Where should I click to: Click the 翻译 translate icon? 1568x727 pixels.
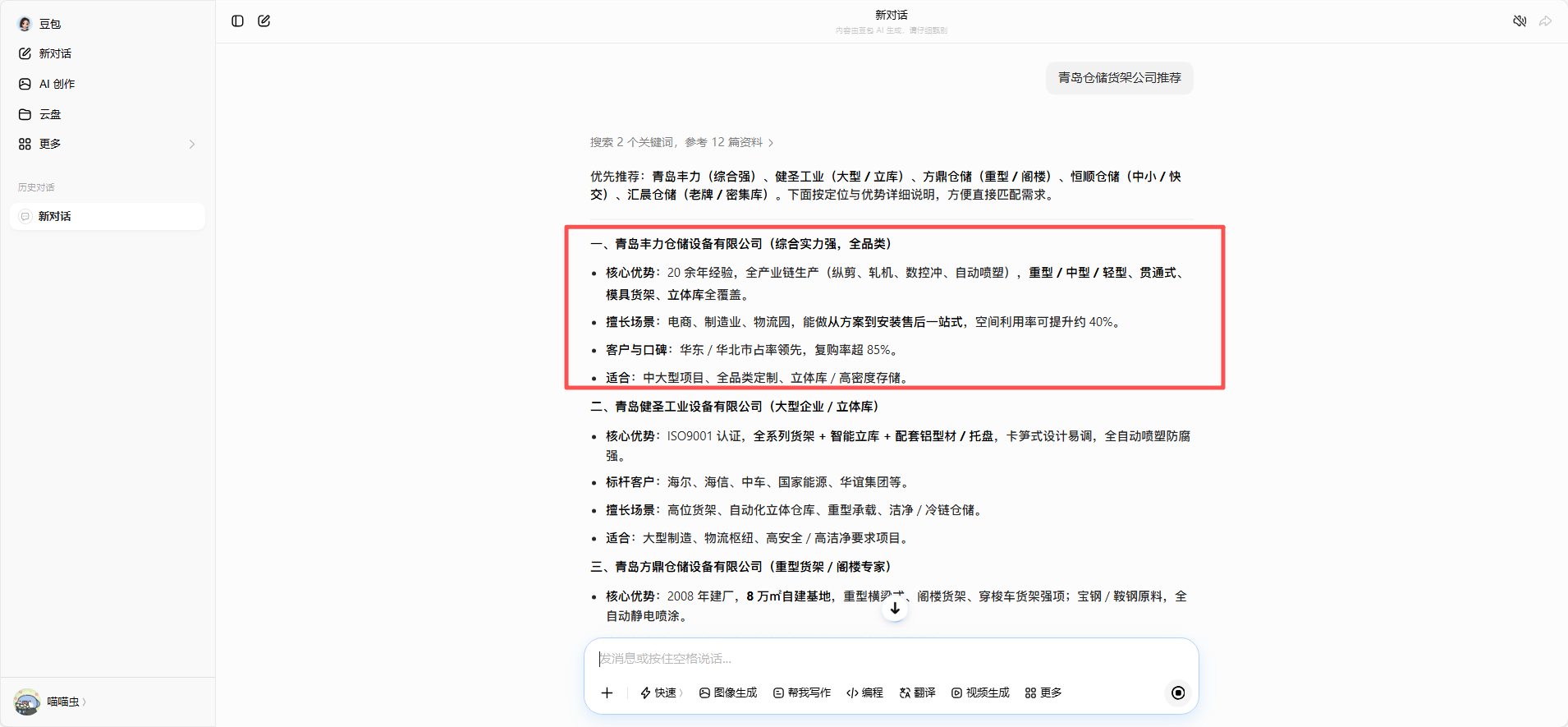905,692
